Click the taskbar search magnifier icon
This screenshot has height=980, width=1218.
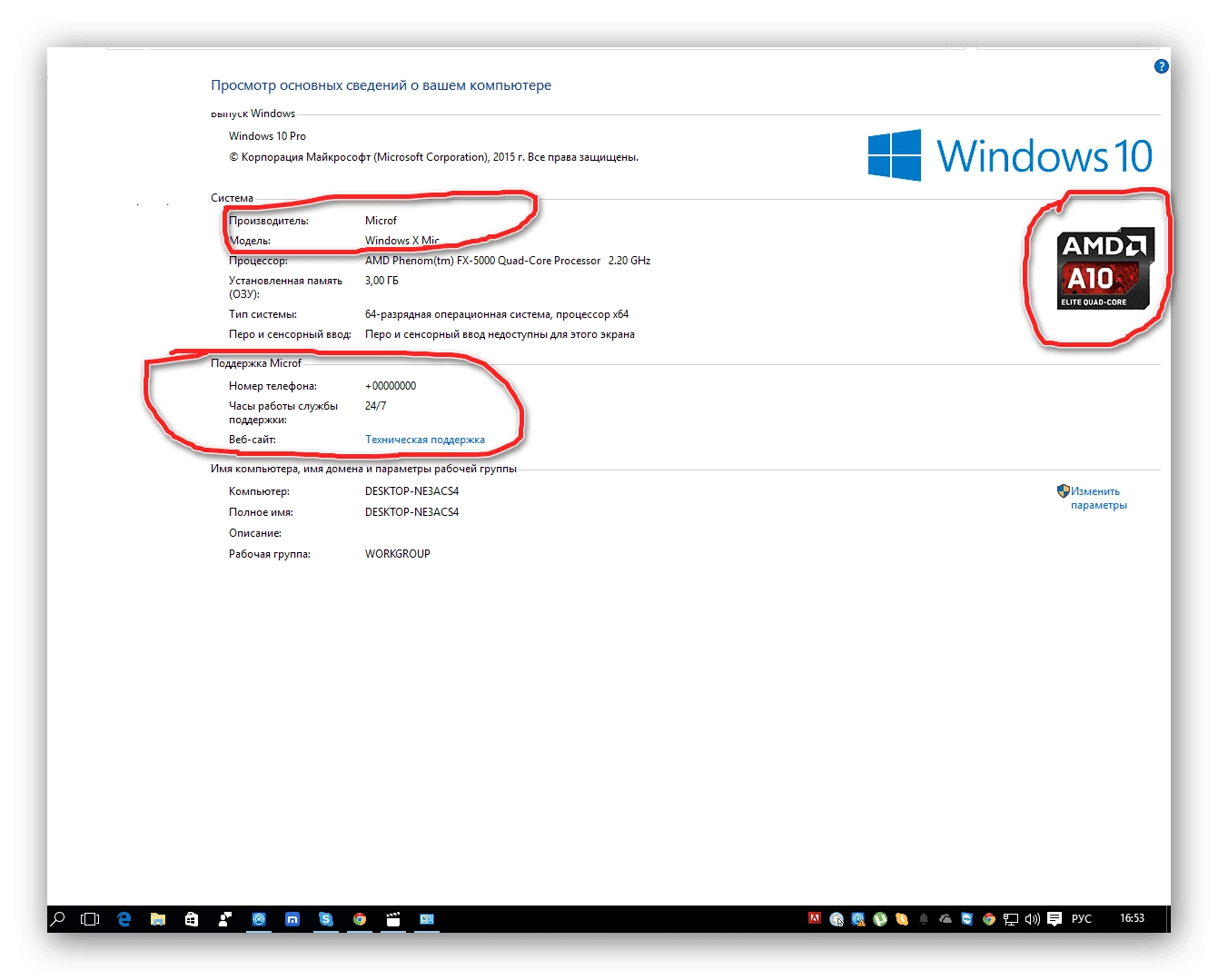point(58,918)
